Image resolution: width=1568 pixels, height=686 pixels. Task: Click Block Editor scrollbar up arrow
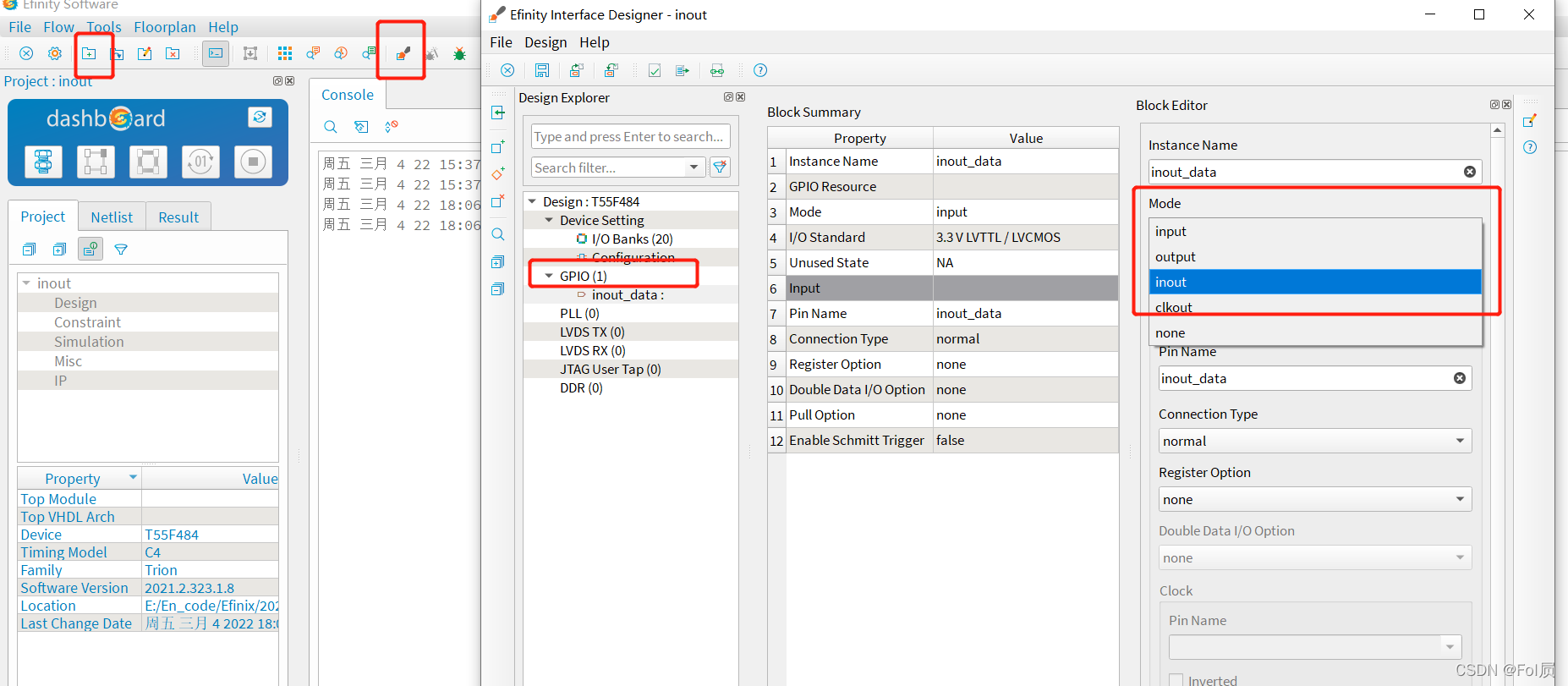coord(1498,131)
